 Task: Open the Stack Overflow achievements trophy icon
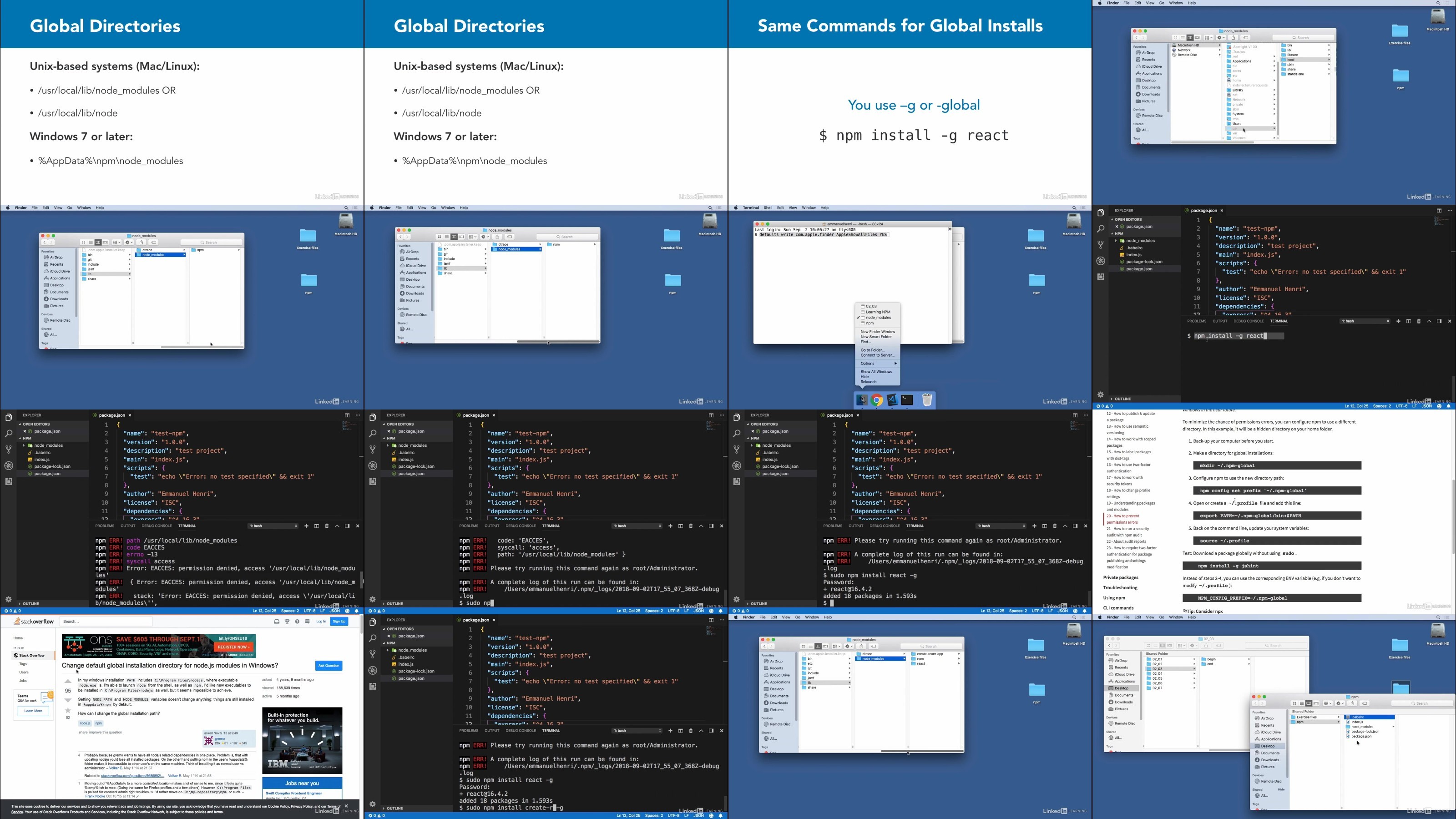tap(287, 621)
